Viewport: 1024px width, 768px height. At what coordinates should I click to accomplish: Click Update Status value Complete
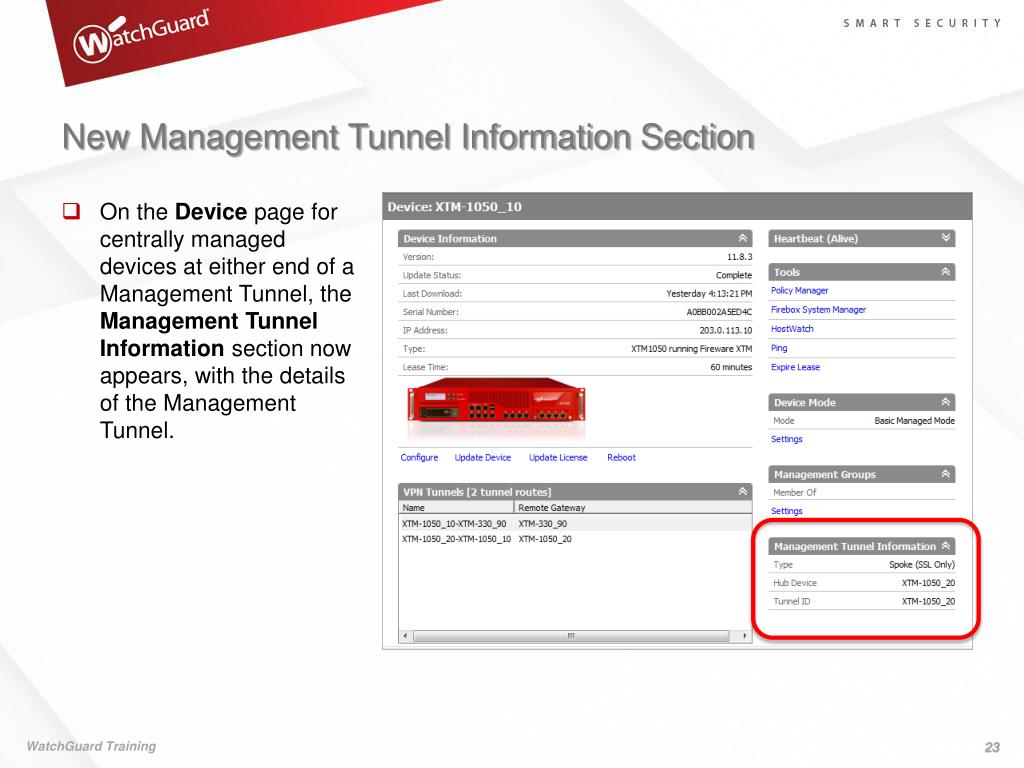click(733, 275)
